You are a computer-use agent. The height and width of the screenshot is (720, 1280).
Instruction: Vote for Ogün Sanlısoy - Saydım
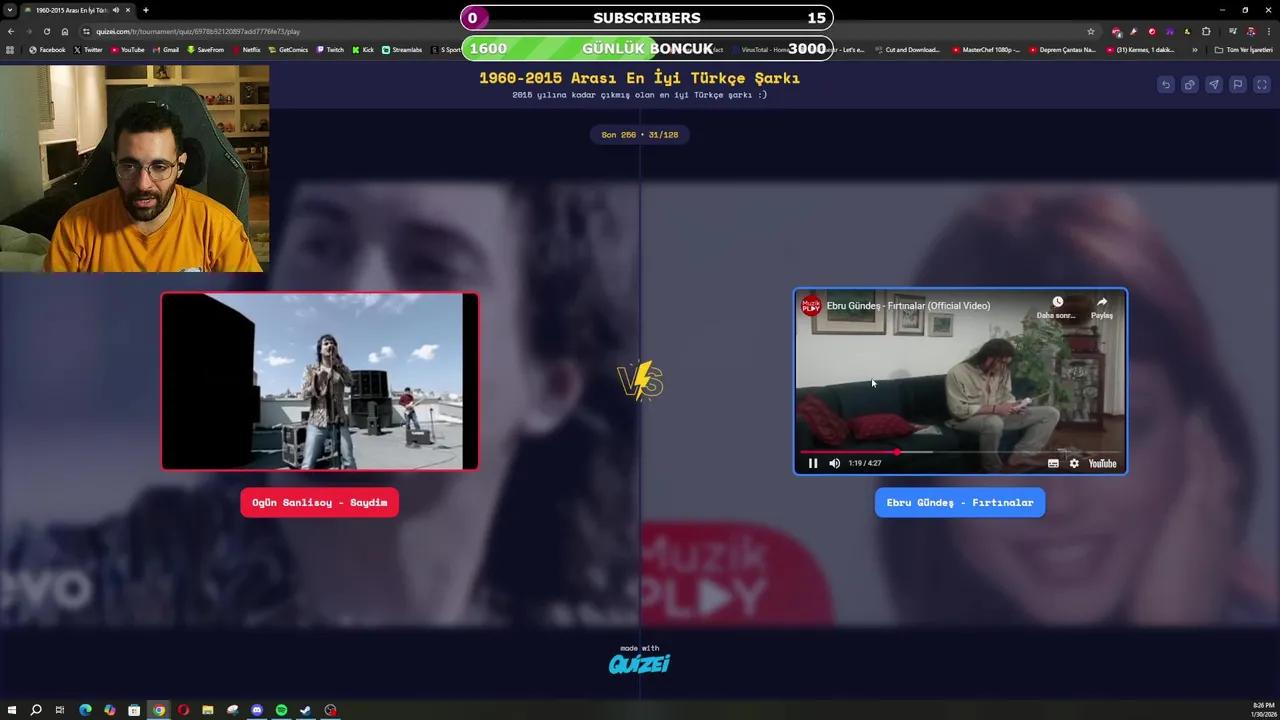(319, 502)
